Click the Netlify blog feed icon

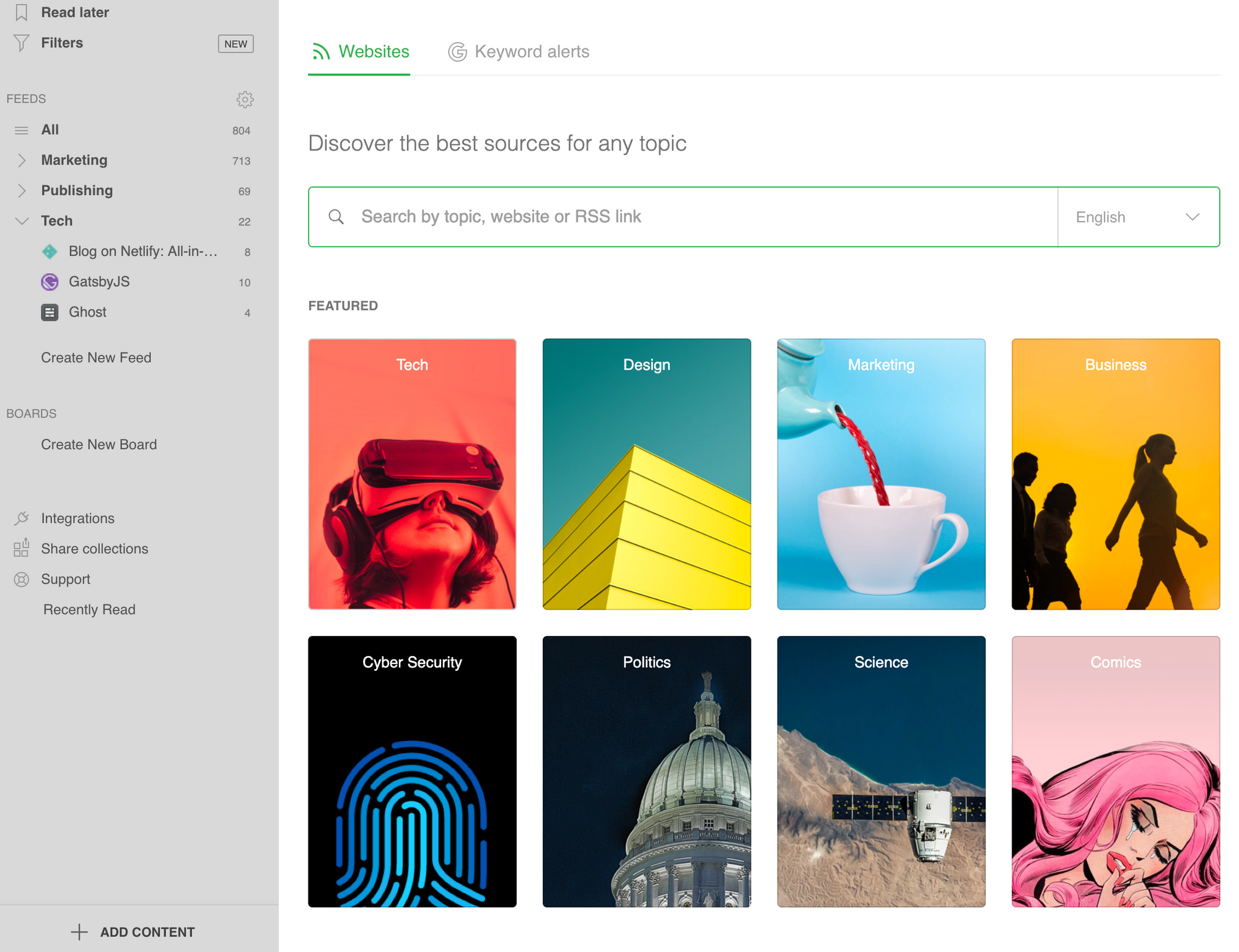[50, 251]
